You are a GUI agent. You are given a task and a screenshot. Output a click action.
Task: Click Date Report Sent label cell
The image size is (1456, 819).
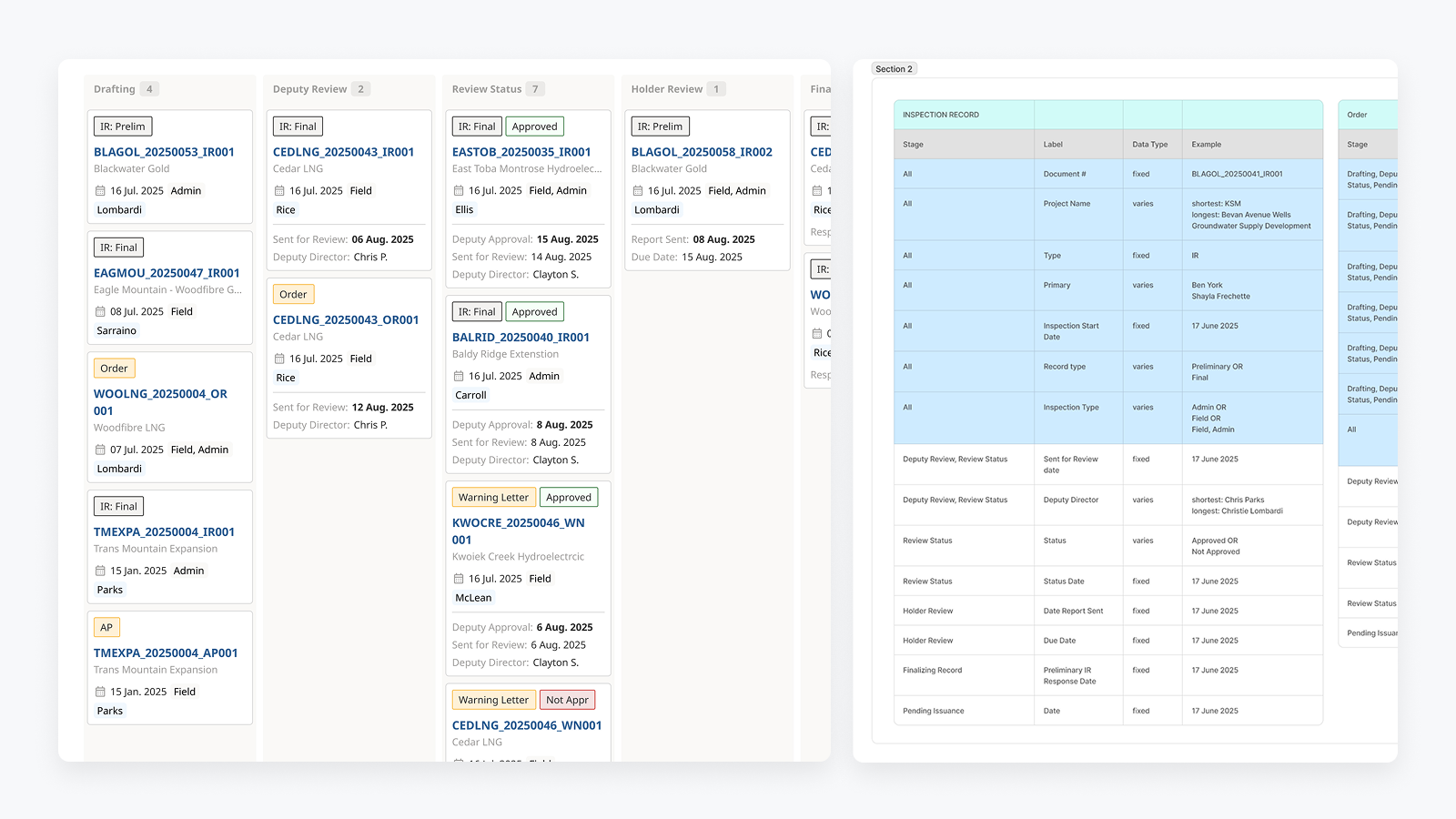click(1078, 612)
